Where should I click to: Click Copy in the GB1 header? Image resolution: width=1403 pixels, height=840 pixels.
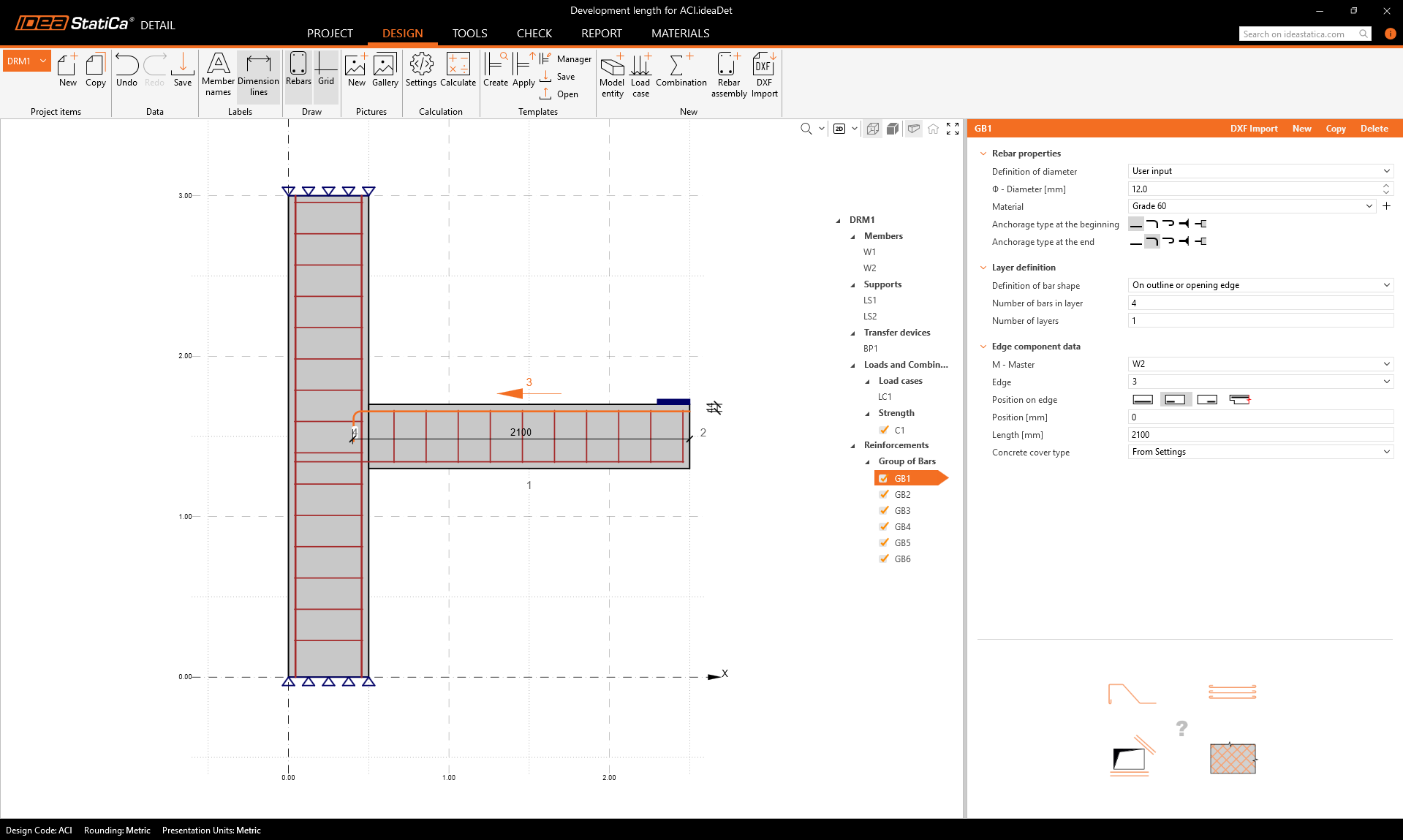click(x=1335, y=129)
